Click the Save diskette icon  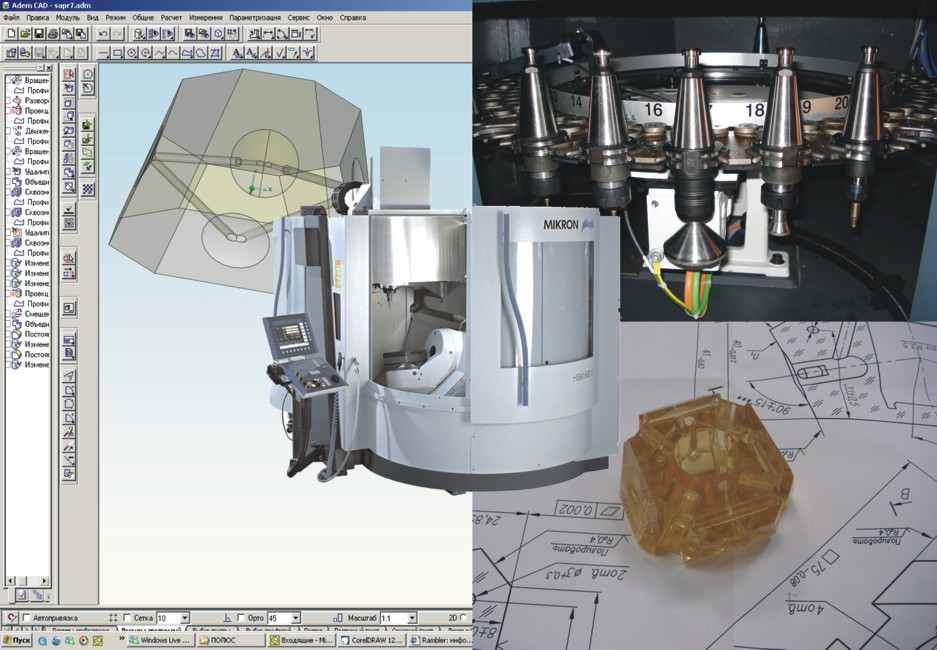(39, 34)
